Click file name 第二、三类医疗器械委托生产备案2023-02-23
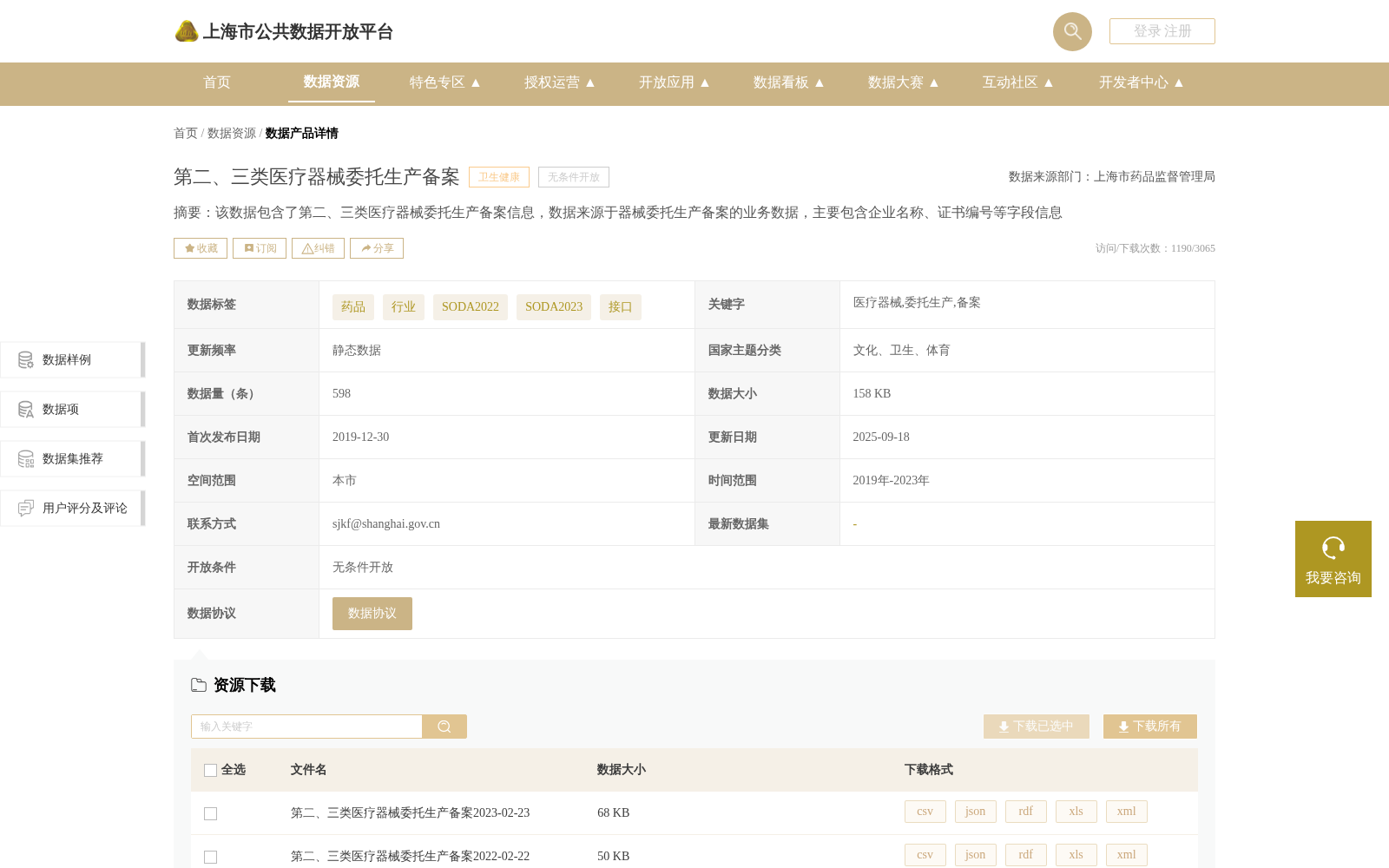Screen dimensions: 1389x868 tap(410, 813)
